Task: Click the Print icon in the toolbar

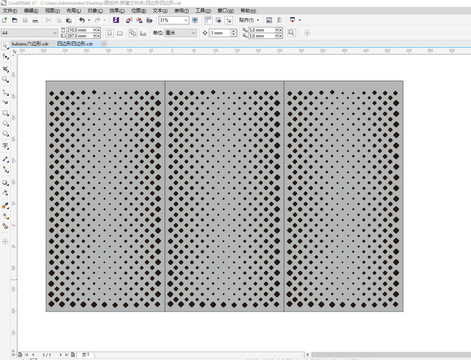Action: tap(35, 20)
